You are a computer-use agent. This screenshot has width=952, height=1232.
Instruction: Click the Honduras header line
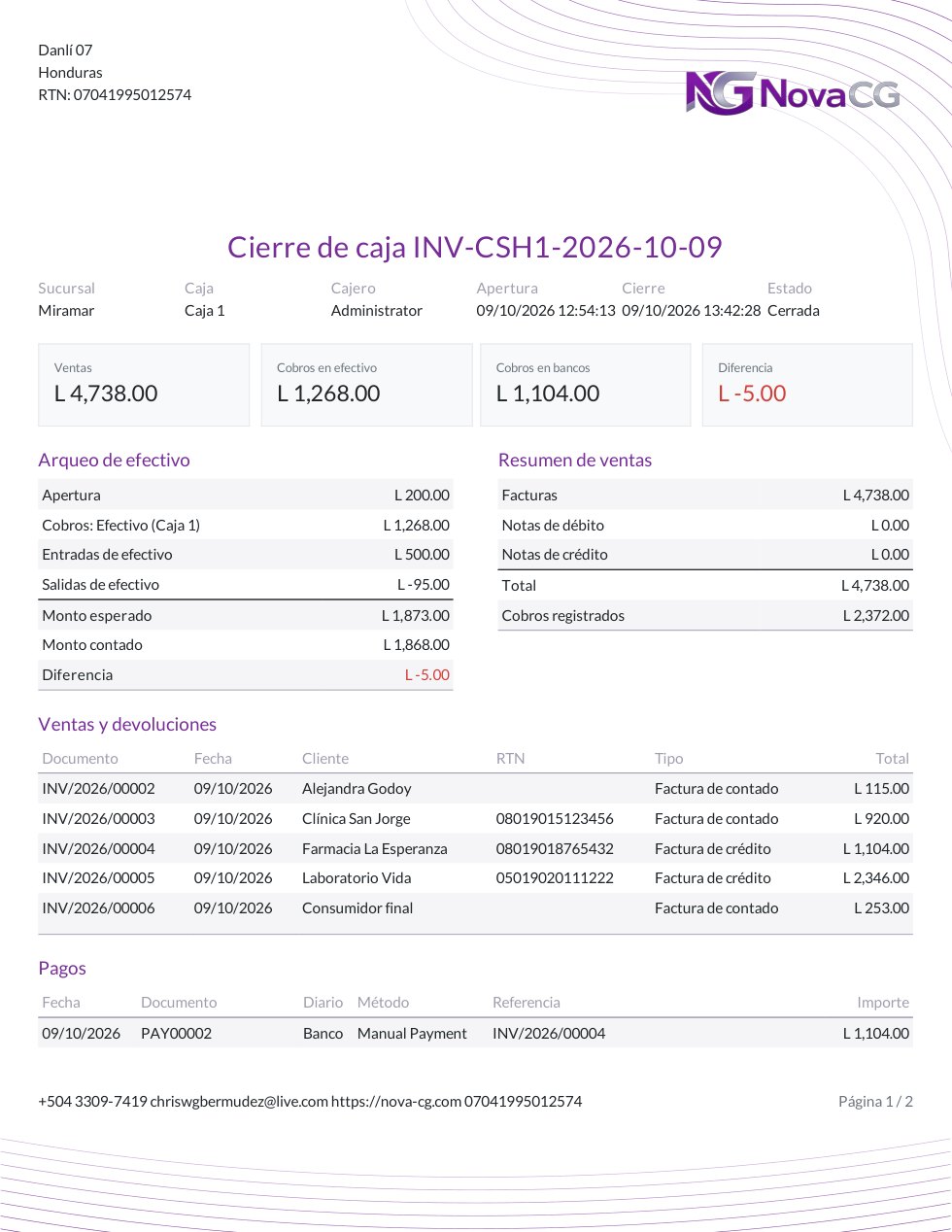point(70,72)
